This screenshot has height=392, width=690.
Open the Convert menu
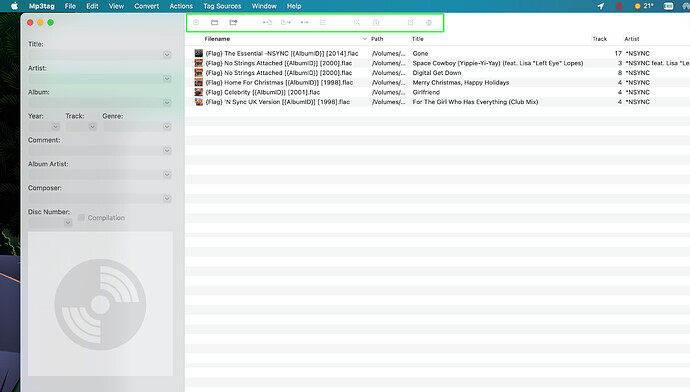147,6
